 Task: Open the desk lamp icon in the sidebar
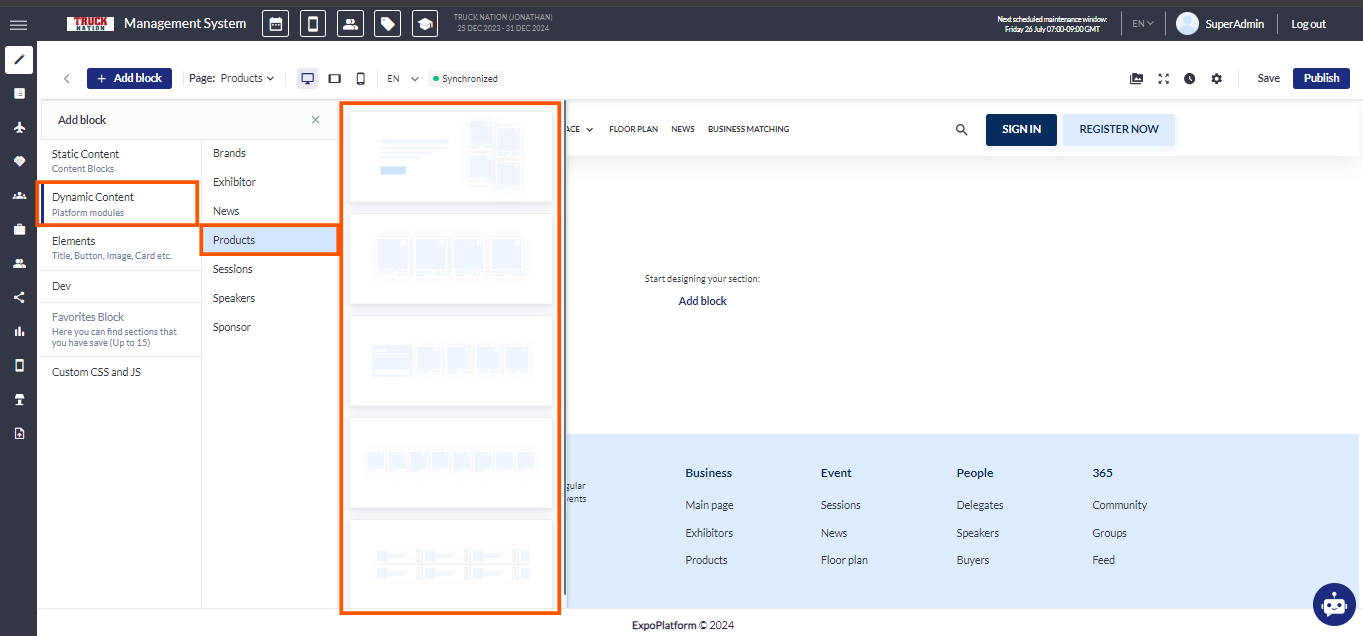pos(19,399)
